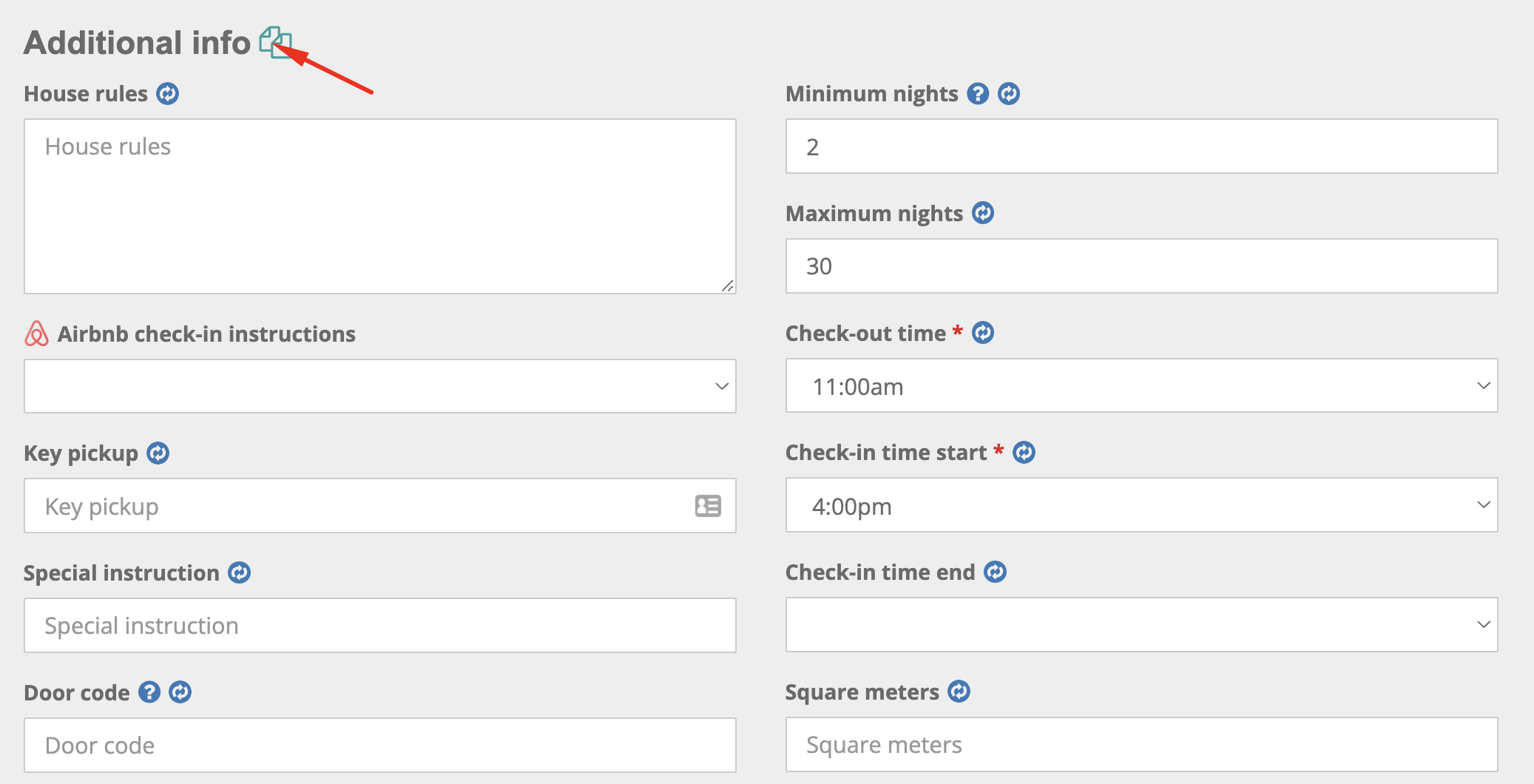Screen dimensions: 1534x784
Task: Click the Door code text field
Action: 379,745
